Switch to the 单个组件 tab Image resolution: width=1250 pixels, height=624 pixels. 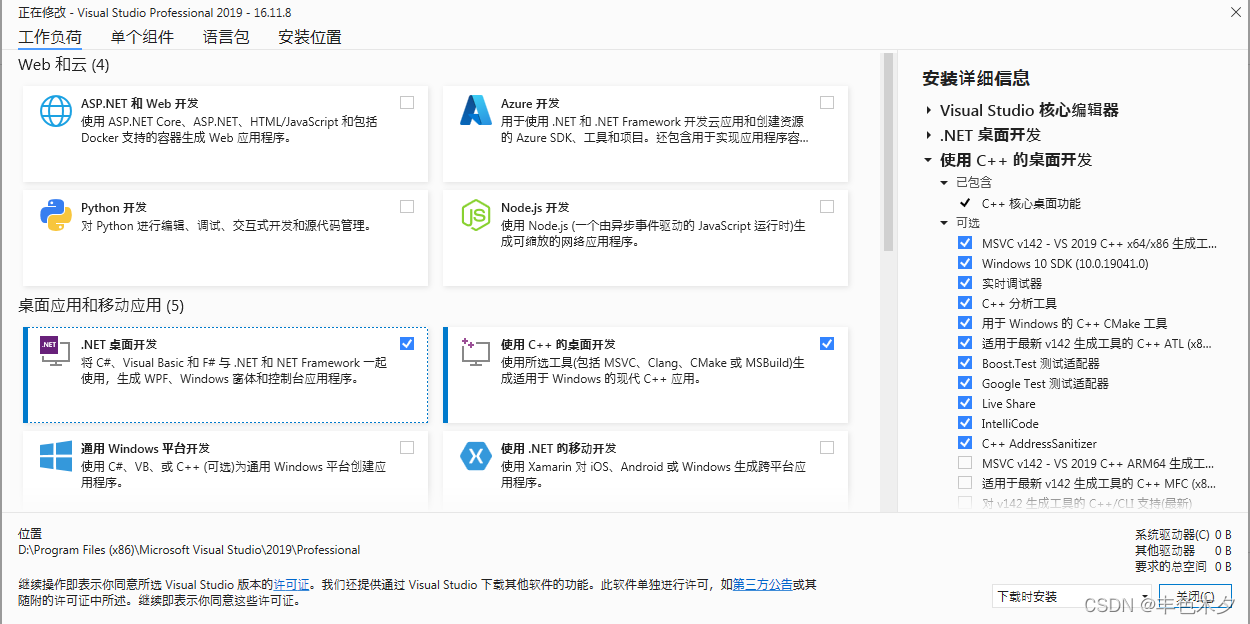tap(142, 37)
